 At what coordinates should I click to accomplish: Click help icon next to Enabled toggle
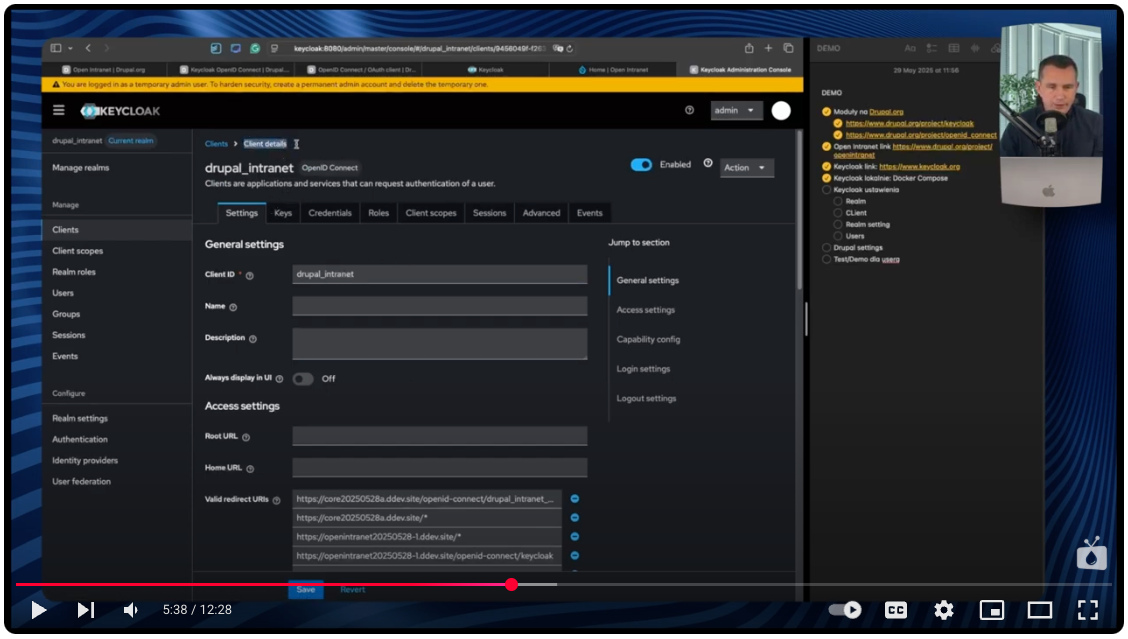coord(708,163)
